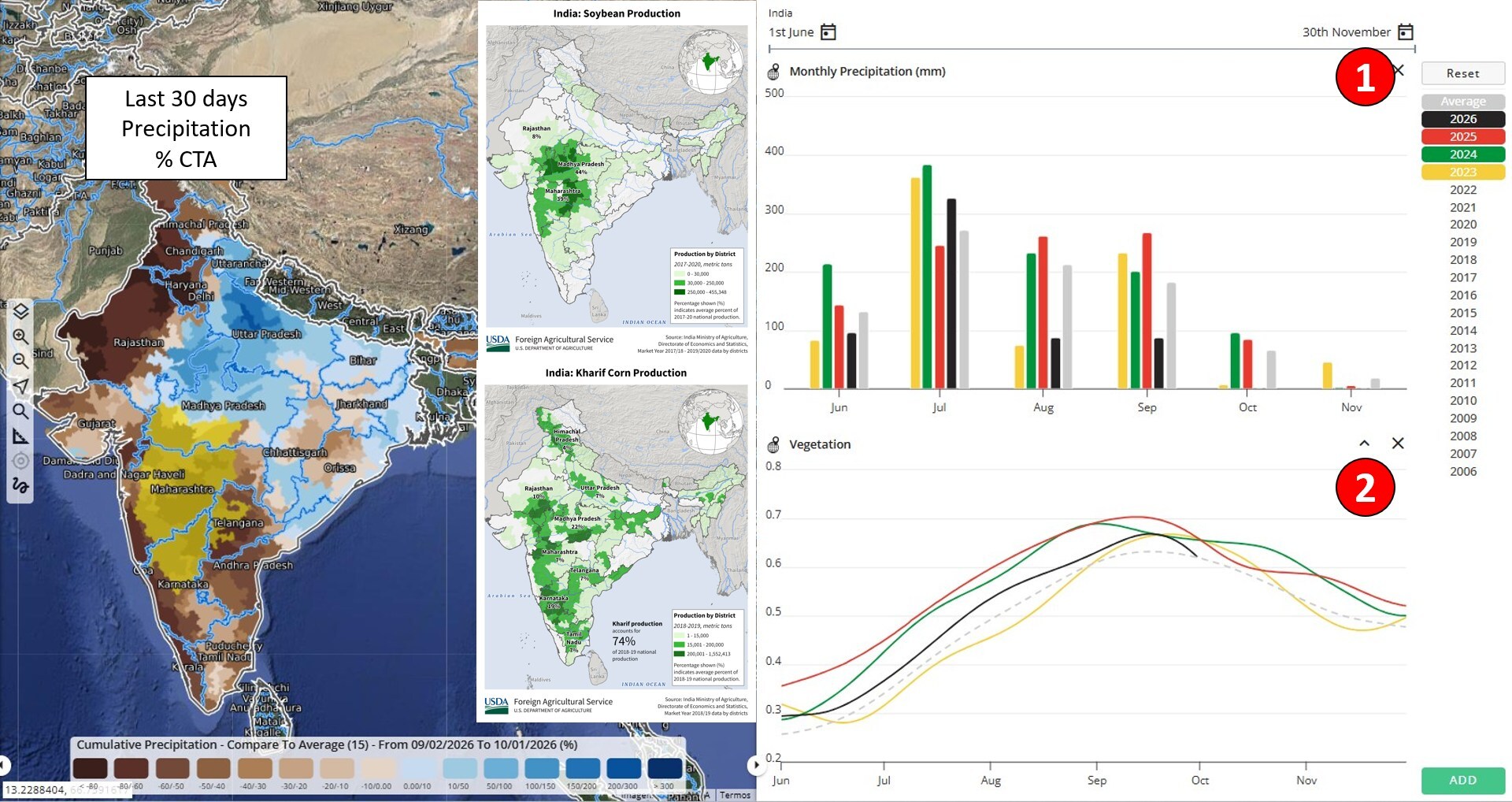Viewport: 1512px width, 802px height.
Task: Close the Vegetation chart
Action: 1398,444
